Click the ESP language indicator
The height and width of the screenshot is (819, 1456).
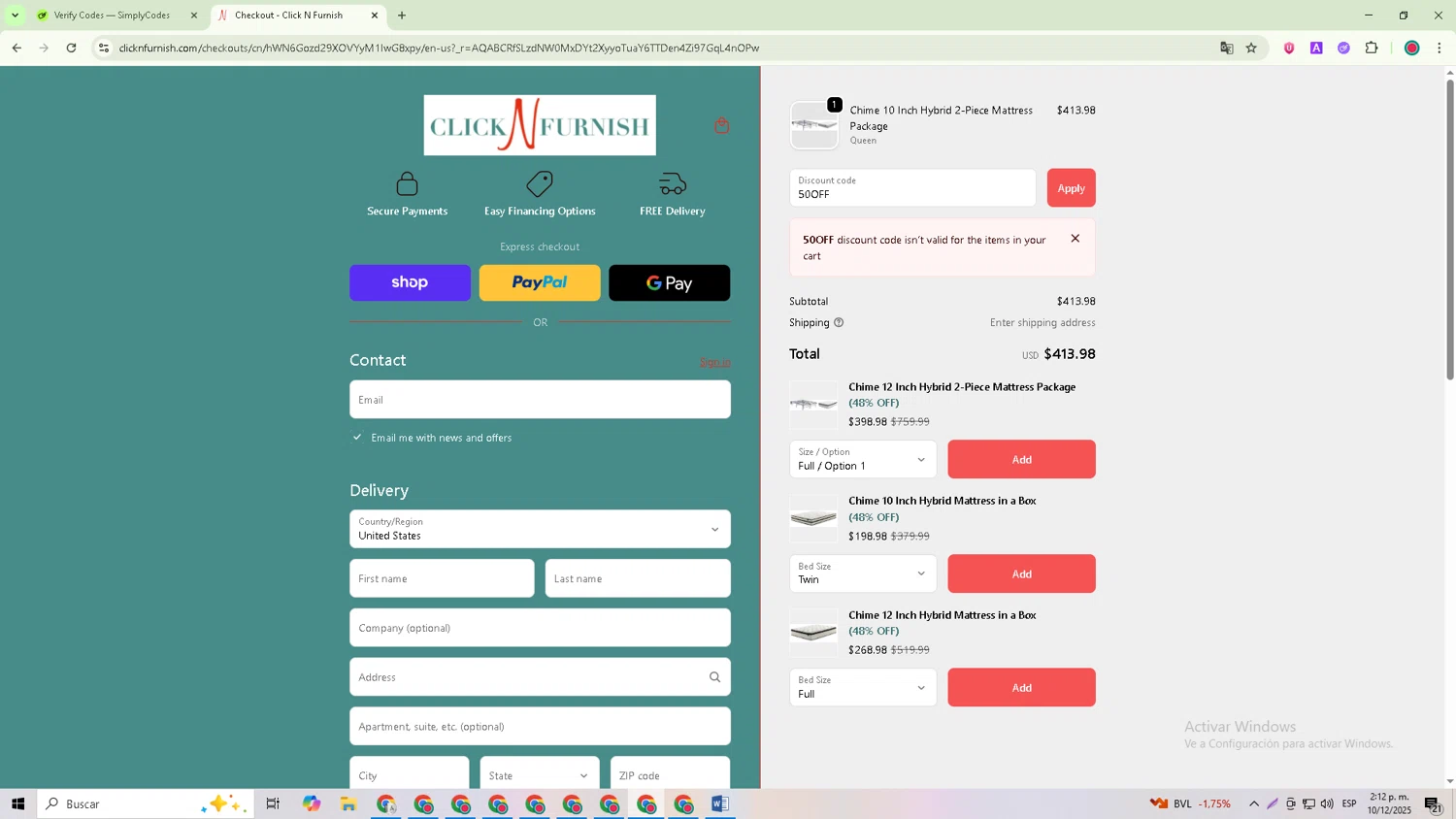[x=1349, y=803]
